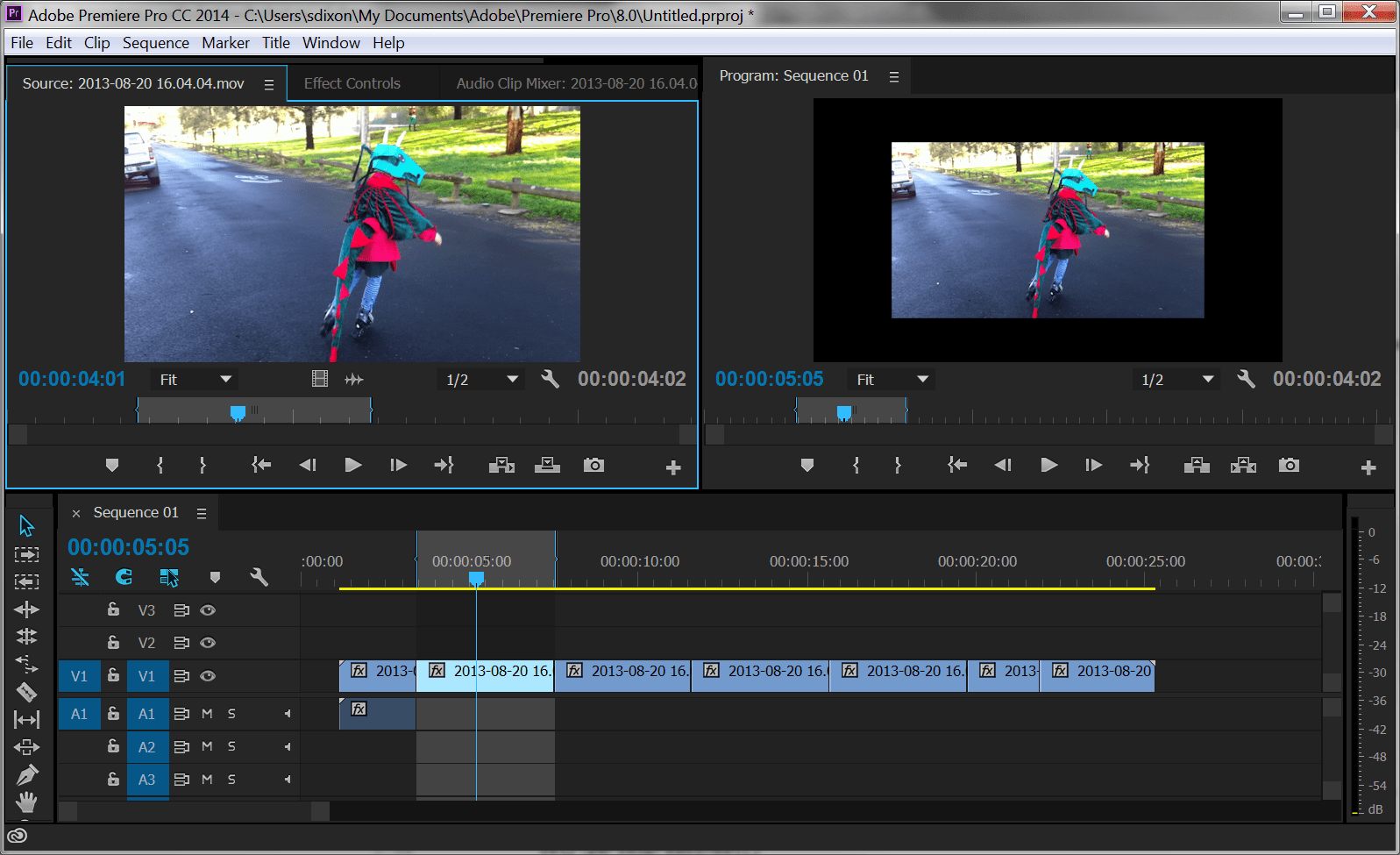The width and height of the screenshot is (1400, 855).
Task: Select the Razor tool
Action: pyautogui.click(x=26, y=692)
